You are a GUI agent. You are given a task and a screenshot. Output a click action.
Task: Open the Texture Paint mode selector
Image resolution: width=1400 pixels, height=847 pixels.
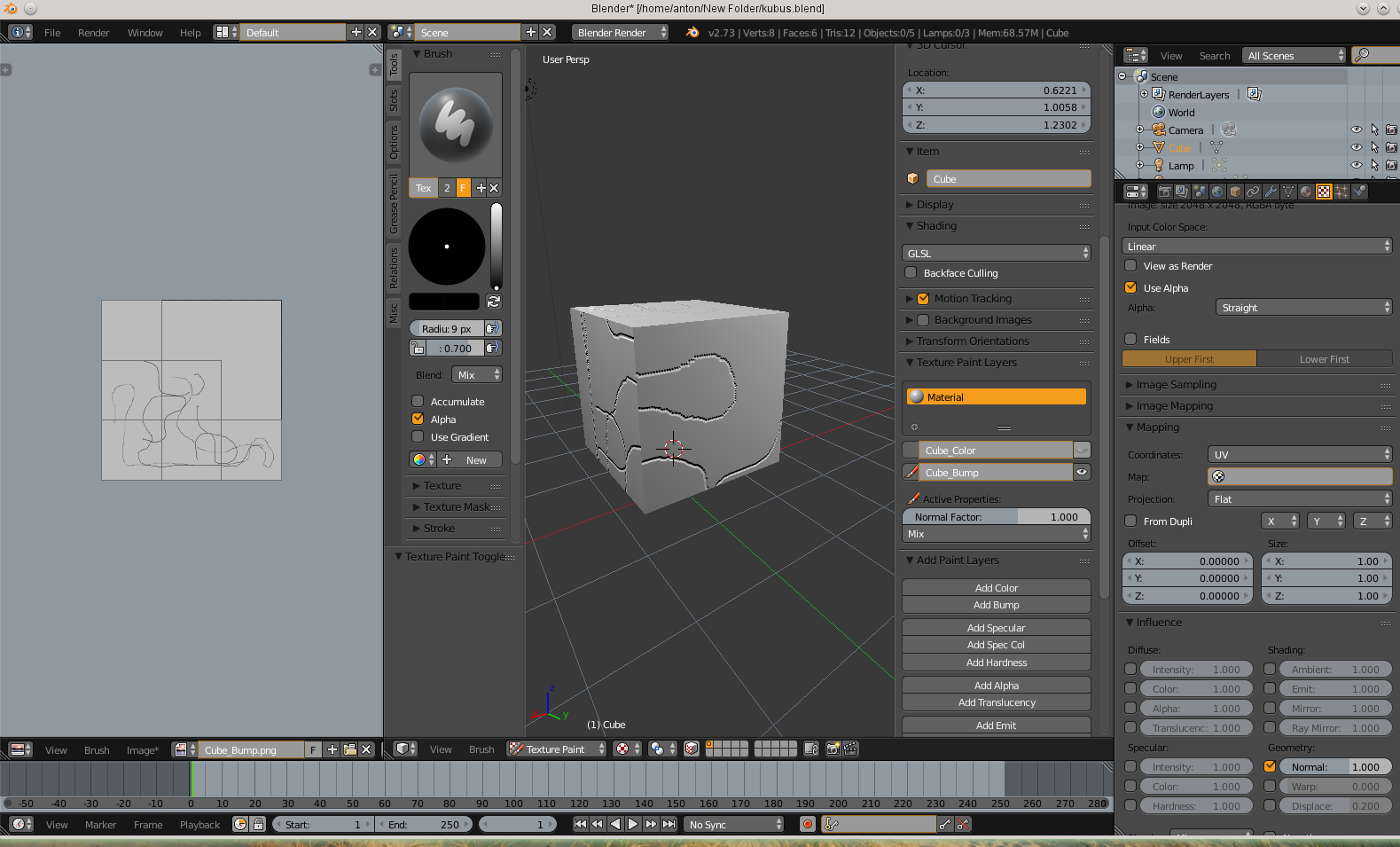(557, 749)
